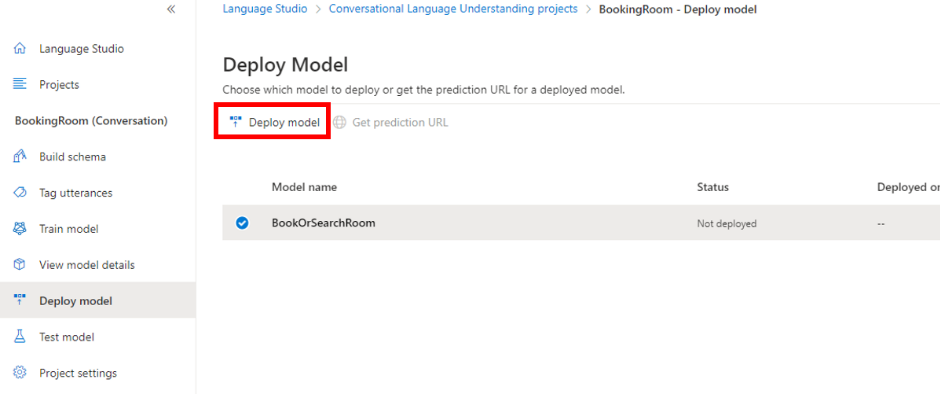Click the Deployed on column header
The height and width of the screenshot is (394, 940).
(x=908, y=187)
